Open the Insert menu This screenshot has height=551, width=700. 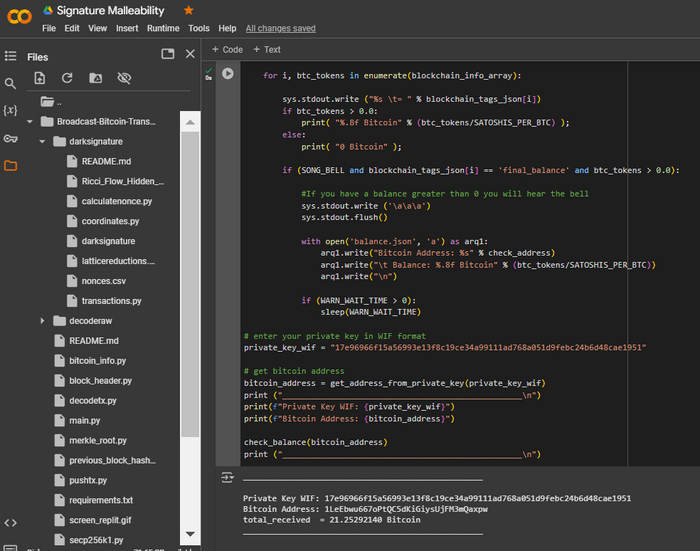point(127,29)
